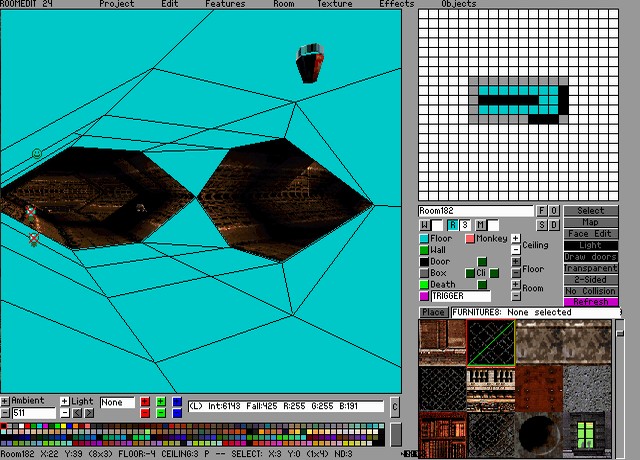Open the Effects menu
Viewport: 640px width, 460px height.
[396, 4]
